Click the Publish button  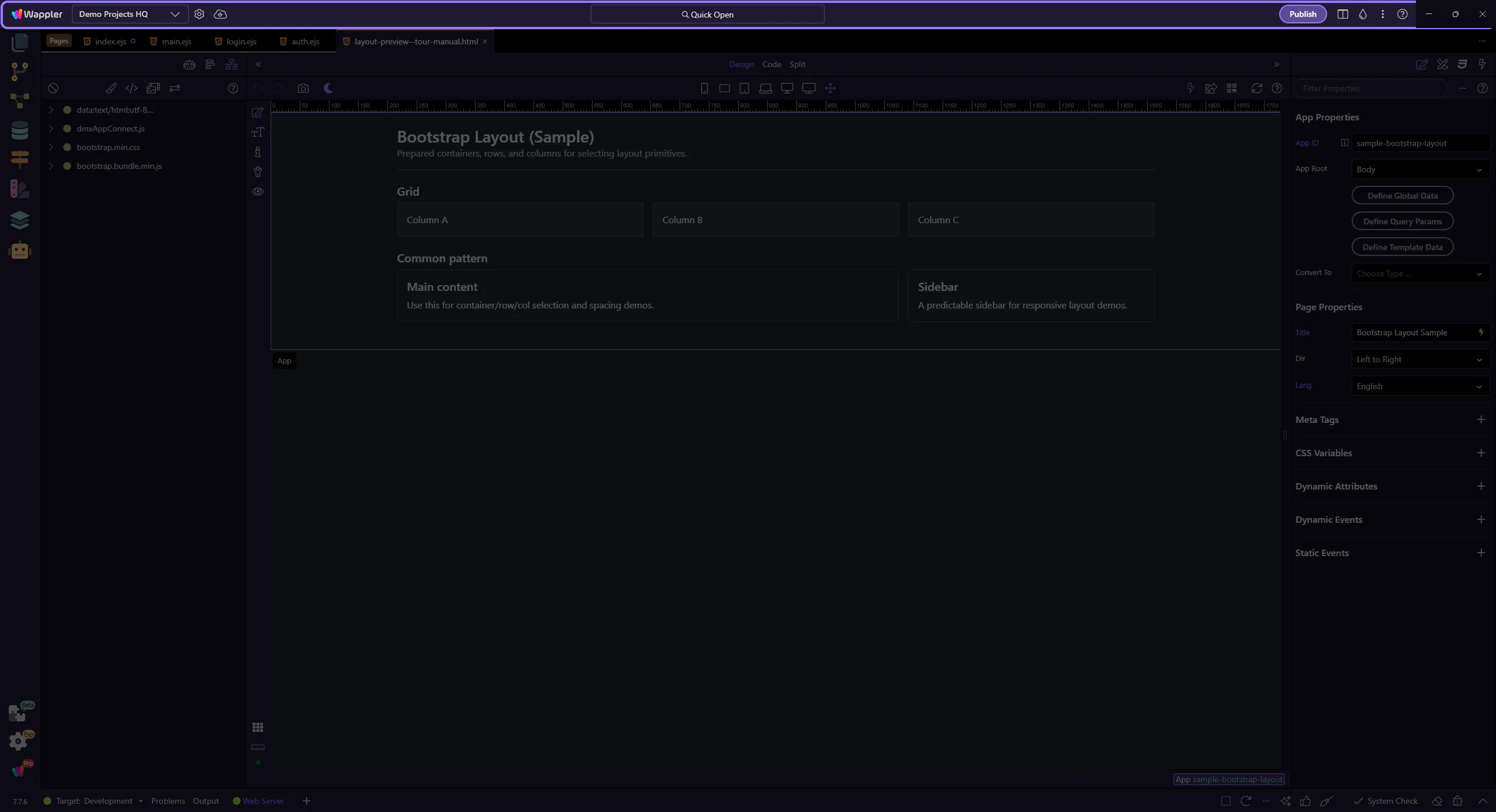tap(1303, 14)
